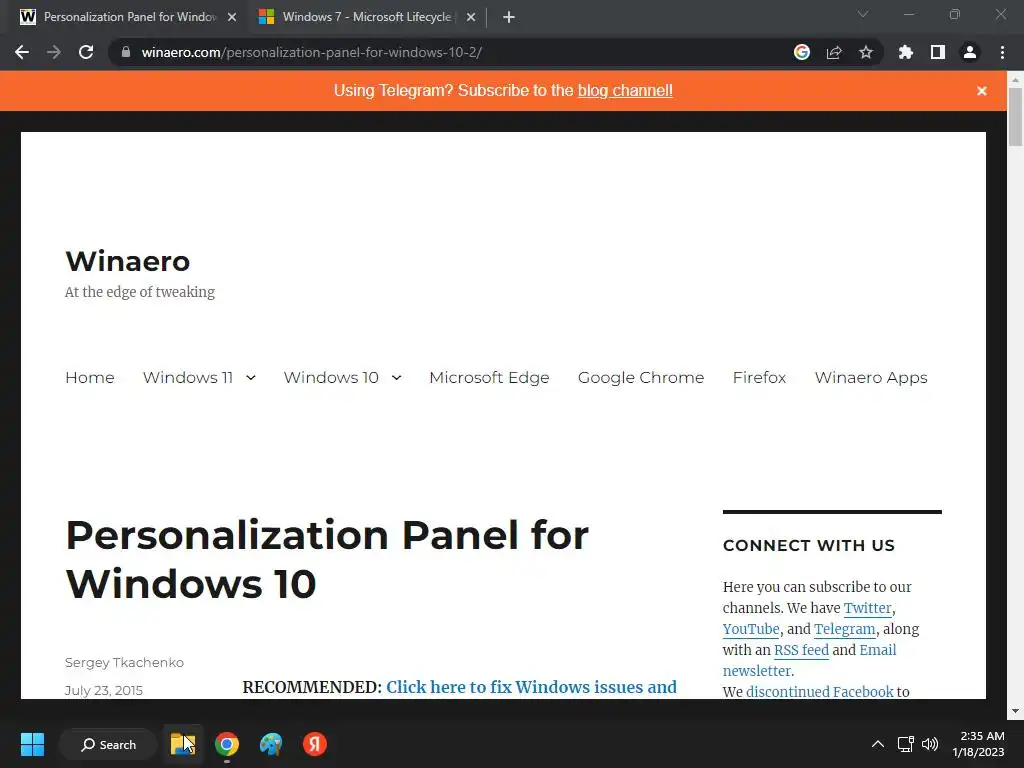Click the taskbar Search box
The height and width of the screenshot is (768, 1024).
click(x=108, y=744)
